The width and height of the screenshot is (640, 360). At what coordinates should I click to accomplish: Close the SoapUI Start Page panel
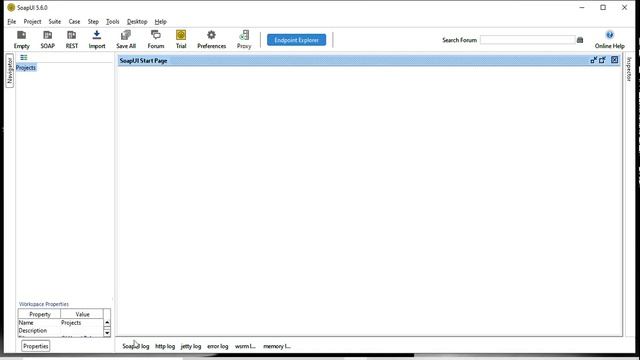pyautogui.click(x=614, y=60)
